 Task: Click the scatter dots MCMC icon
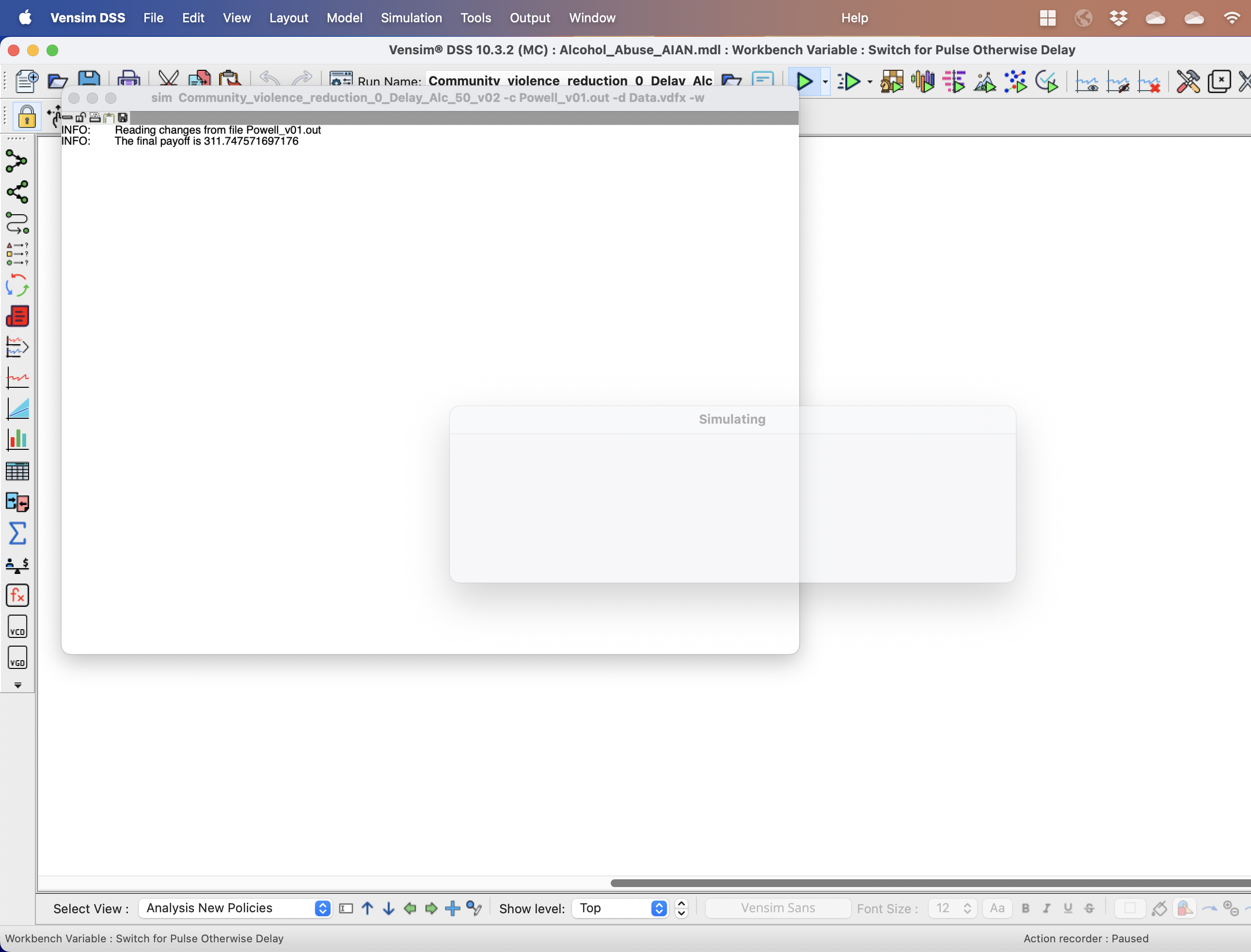point(1016,81)
